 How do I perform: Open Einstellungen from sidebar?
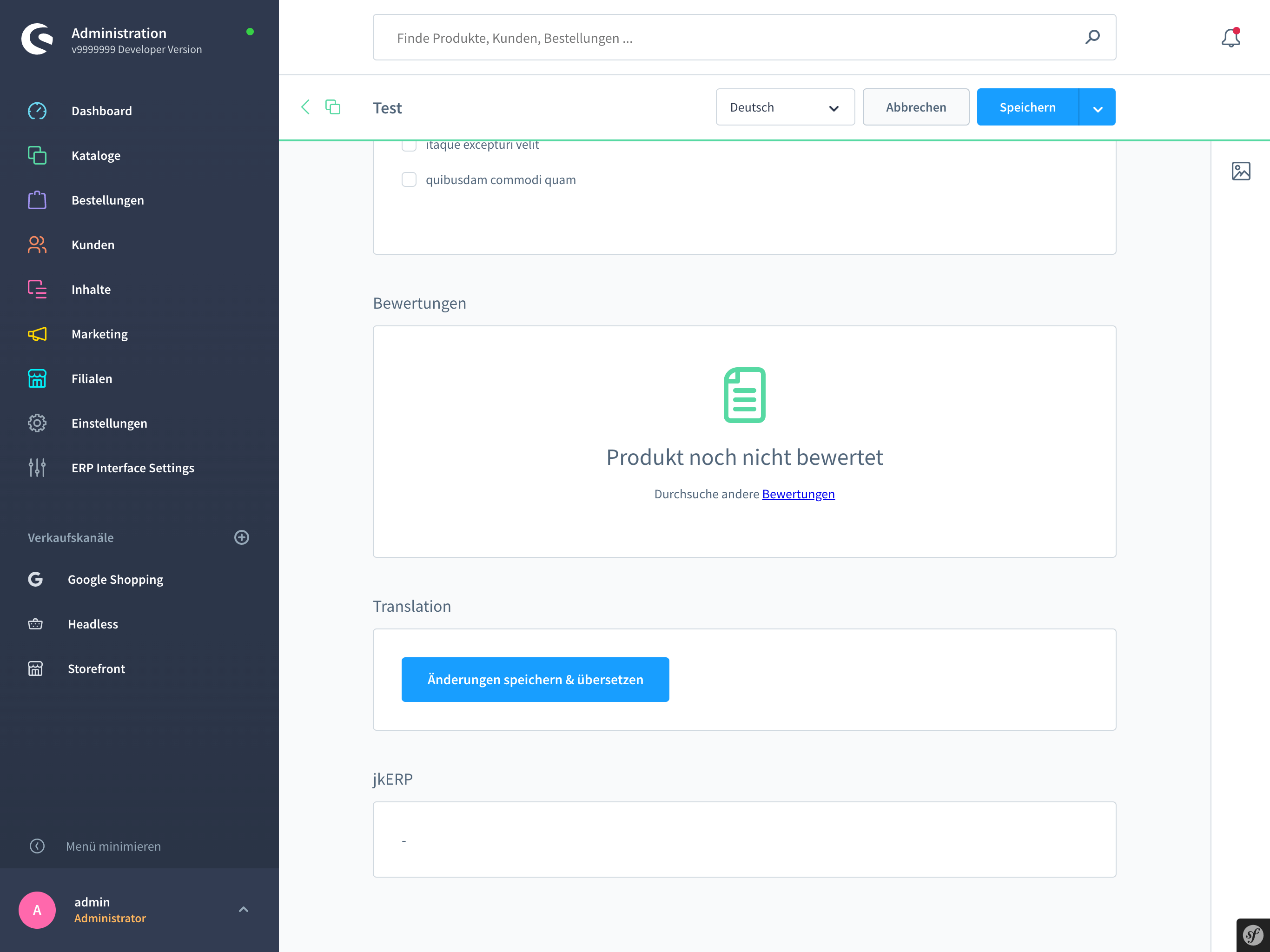point(109,423)
